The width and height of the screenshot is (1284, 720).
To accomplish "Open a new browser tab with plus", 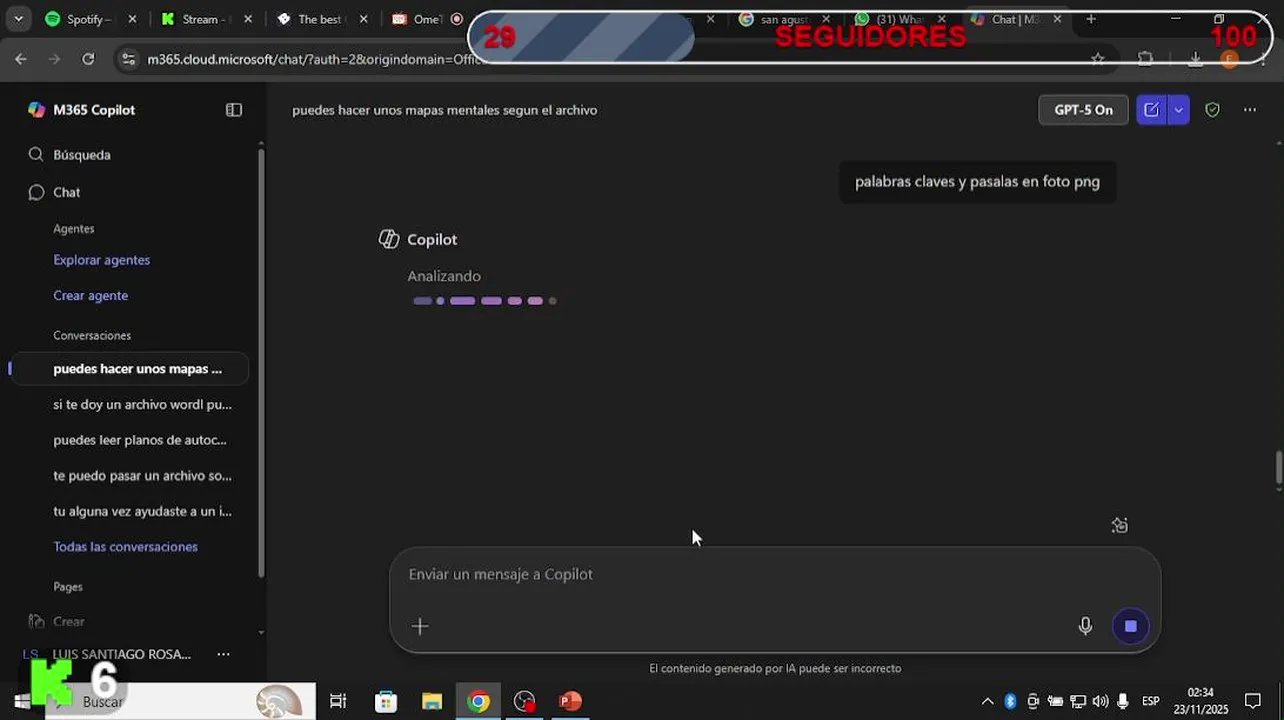I will point(1091,19).
